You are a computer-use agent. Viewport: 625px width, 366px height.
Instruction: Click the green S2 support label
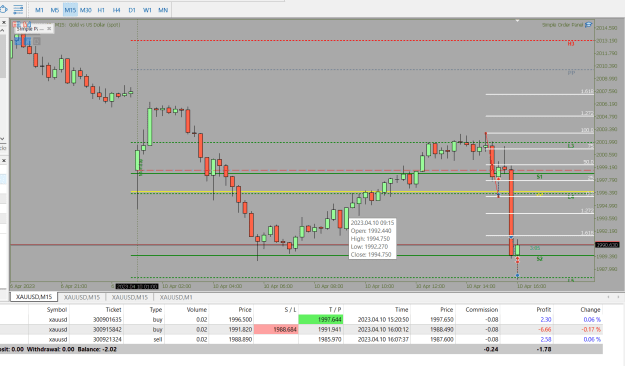pyautogui.click(x=539, y=259)
